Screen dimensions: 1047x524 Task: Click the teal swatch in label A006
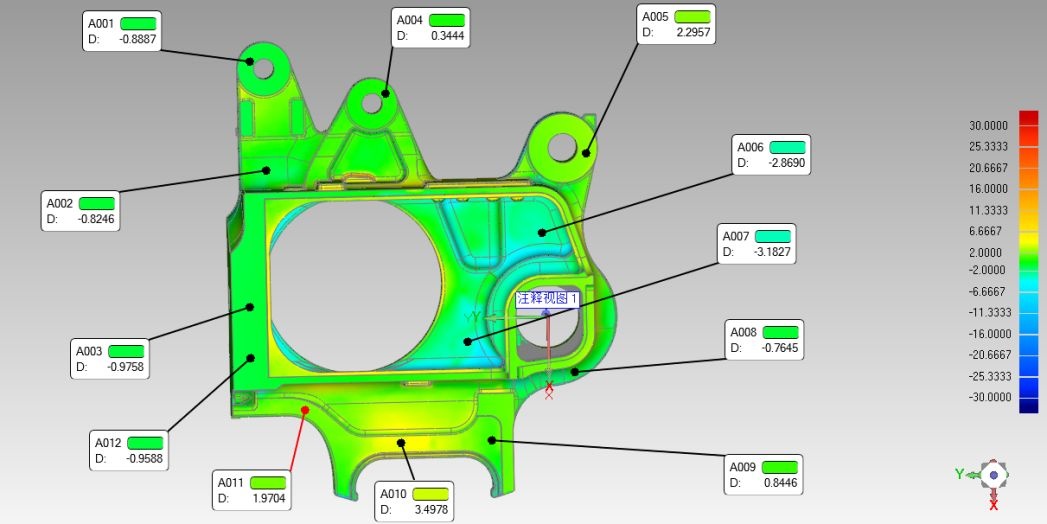click(x=788, y=147)
